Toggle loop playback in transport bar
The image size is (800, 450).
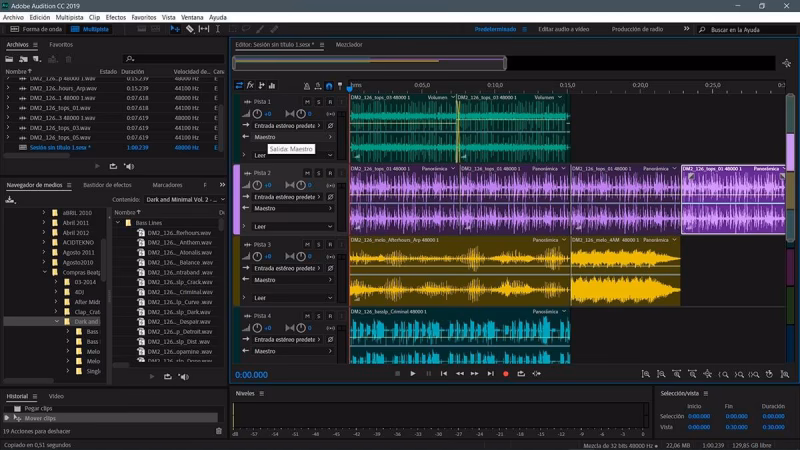(x=521, y=373)
